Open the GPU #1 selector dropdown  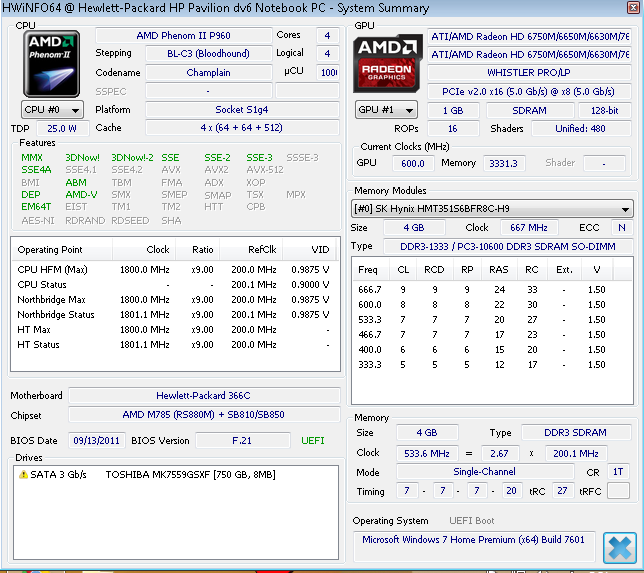[386, 110]
